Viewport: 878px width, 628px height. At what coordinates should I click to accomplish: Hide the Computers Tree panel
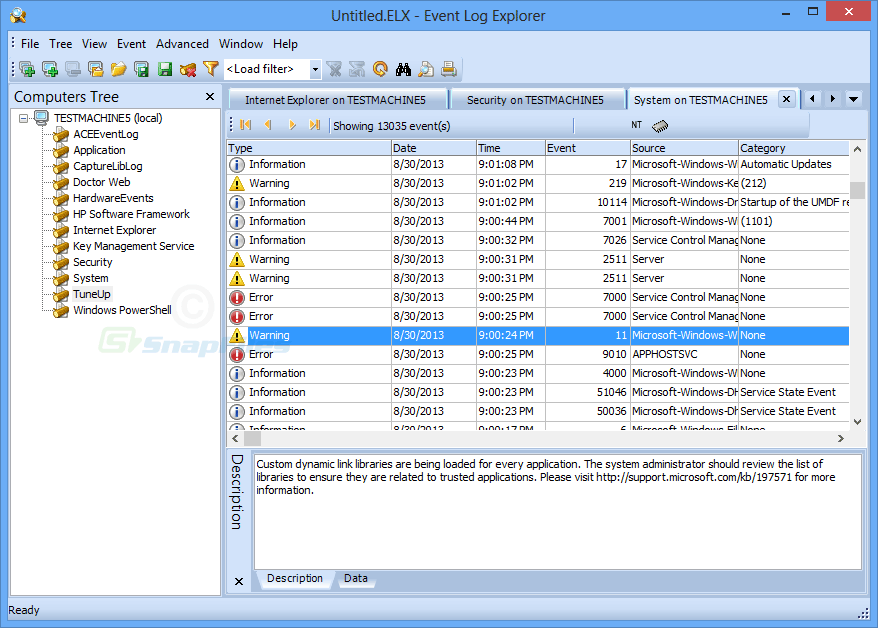click(209, 96)
